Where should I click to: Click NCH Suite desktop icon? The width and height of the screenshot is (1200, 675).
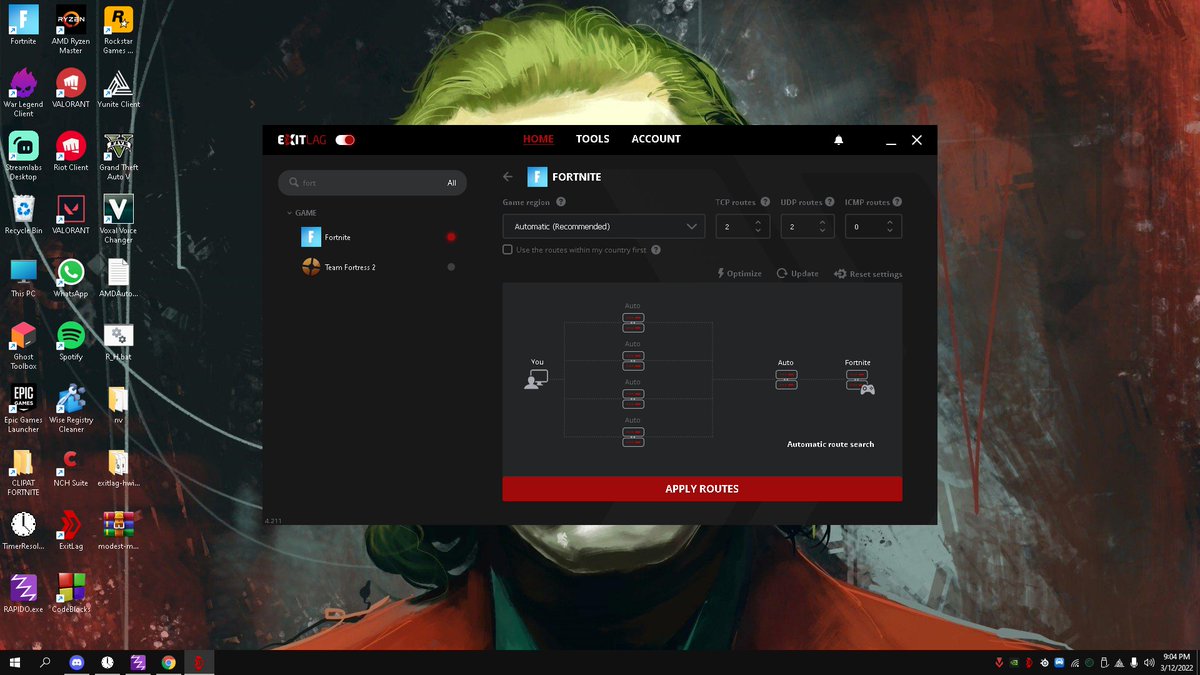[71, 466]
